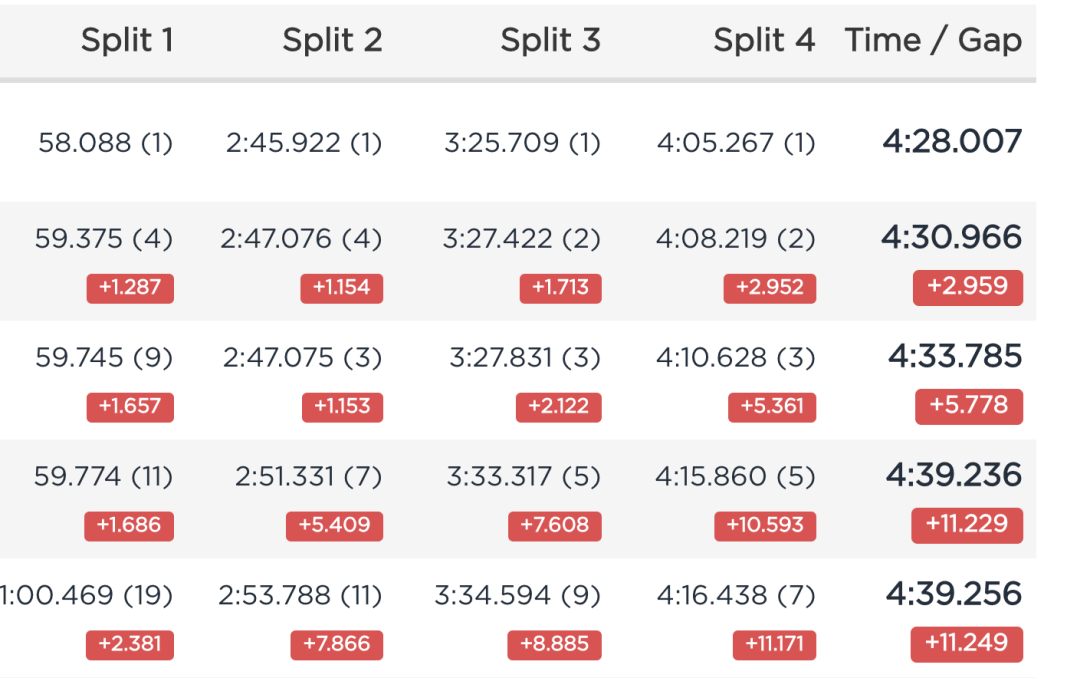This screenshot has height=678, width=1090.
Task: Select the Split 3 column header
Action: pyautogui.click(x=551, y=40)
